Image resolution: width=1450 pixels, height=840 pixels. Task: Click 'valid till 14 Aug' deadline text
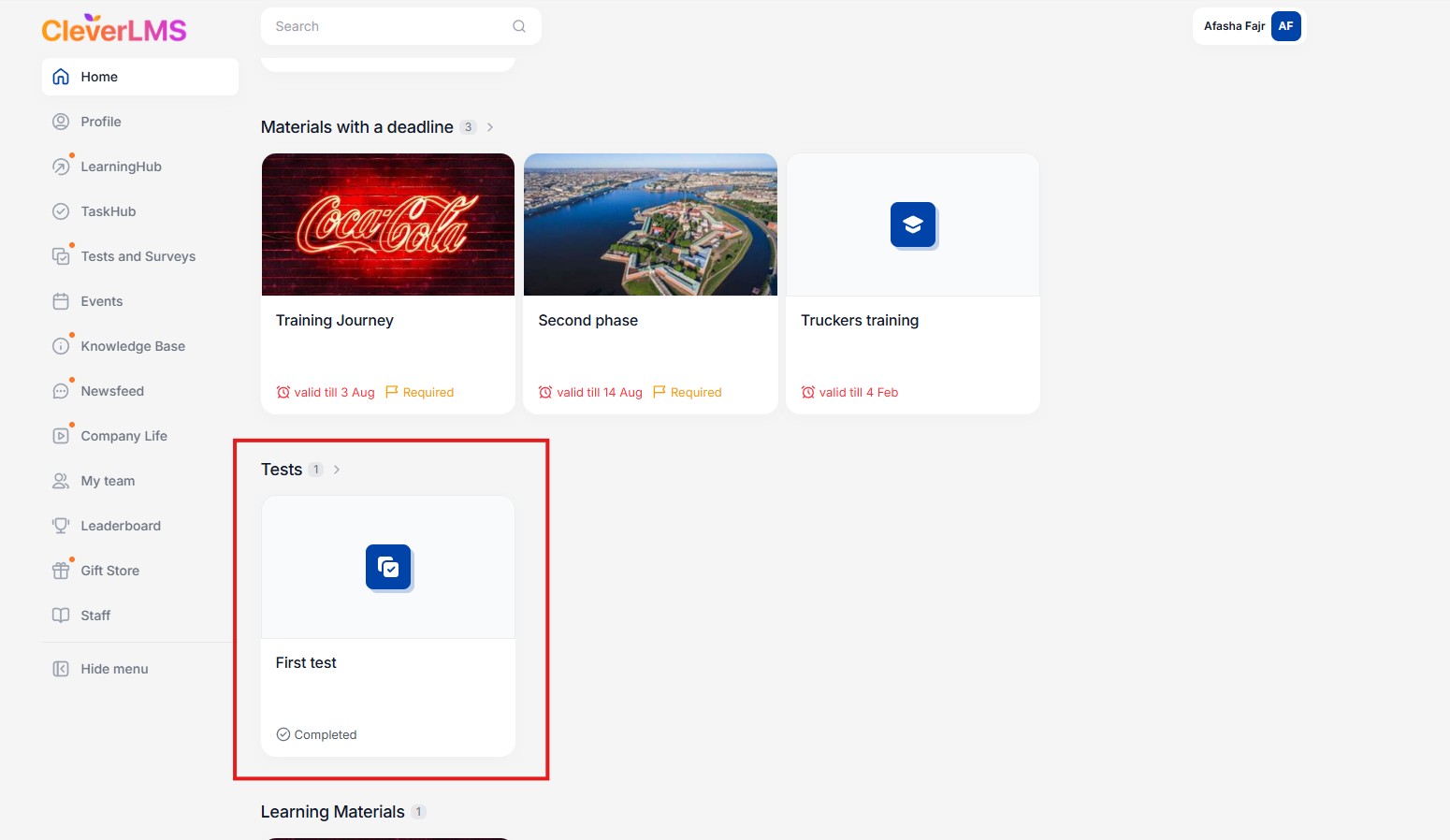[x=600, y=392]
